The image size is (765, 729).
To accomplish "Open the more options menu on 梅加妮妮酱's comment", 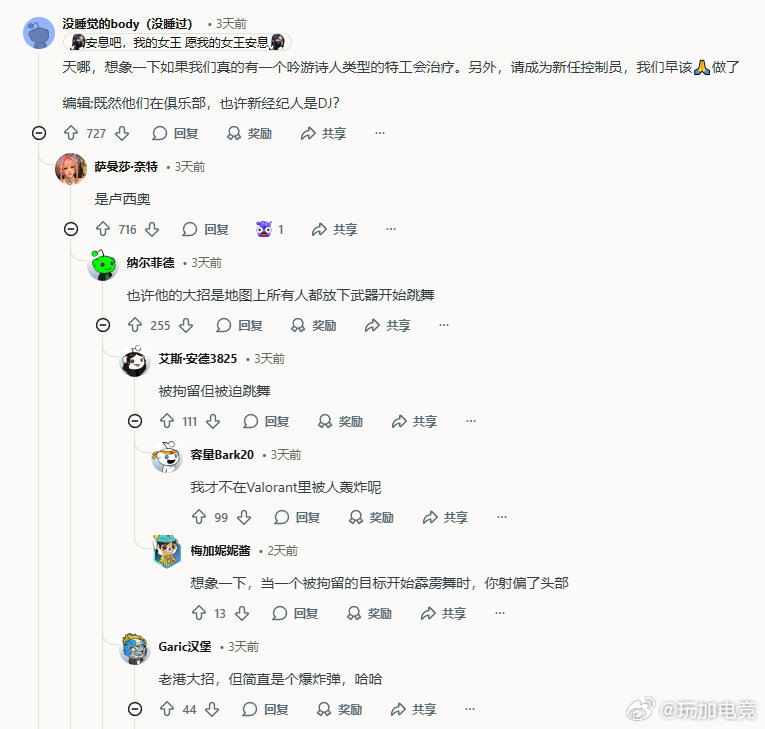I will click(x=500, y=613).
